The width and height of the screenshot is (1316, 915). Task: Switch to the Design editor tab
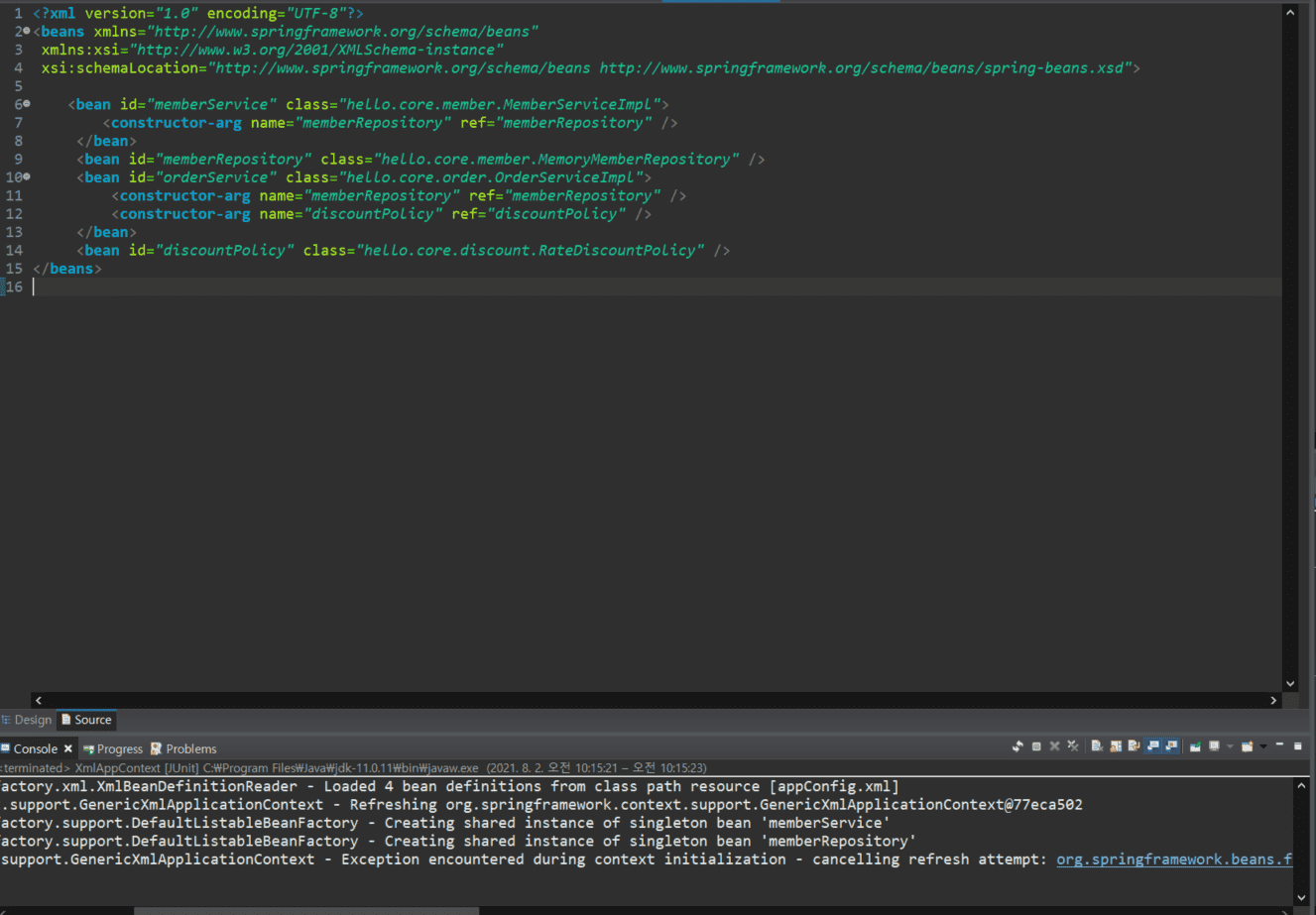[x=27, y=720]
